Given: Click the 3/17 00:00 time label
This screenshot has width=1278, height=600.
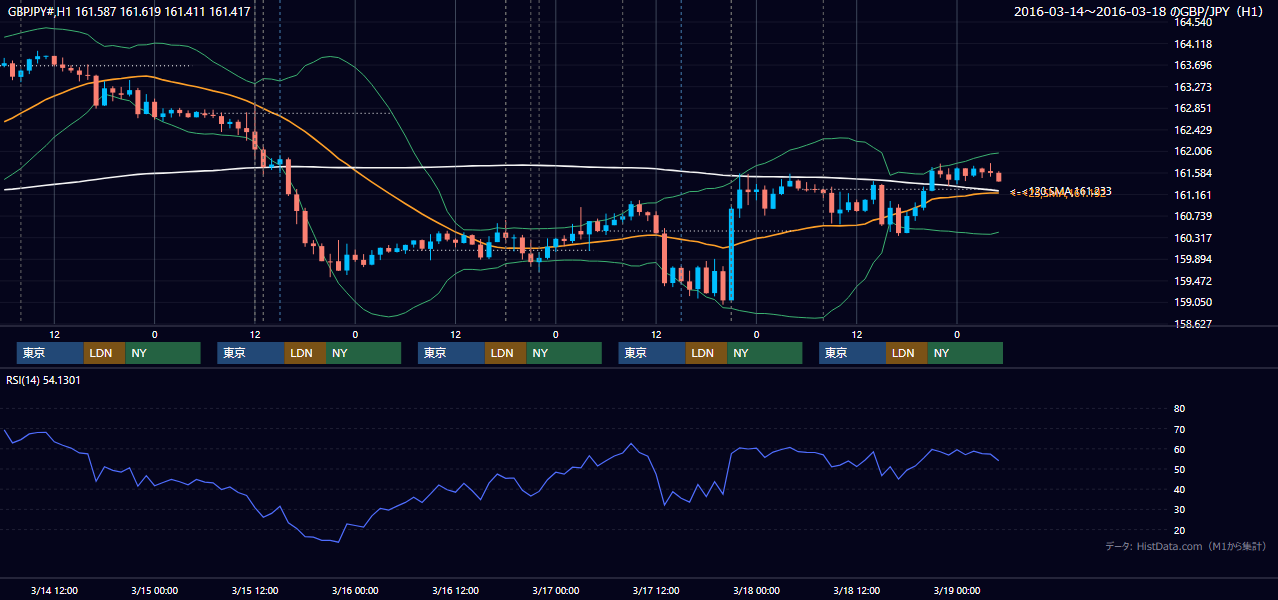Looking at the screenshot, I should (x=555, y=590).
